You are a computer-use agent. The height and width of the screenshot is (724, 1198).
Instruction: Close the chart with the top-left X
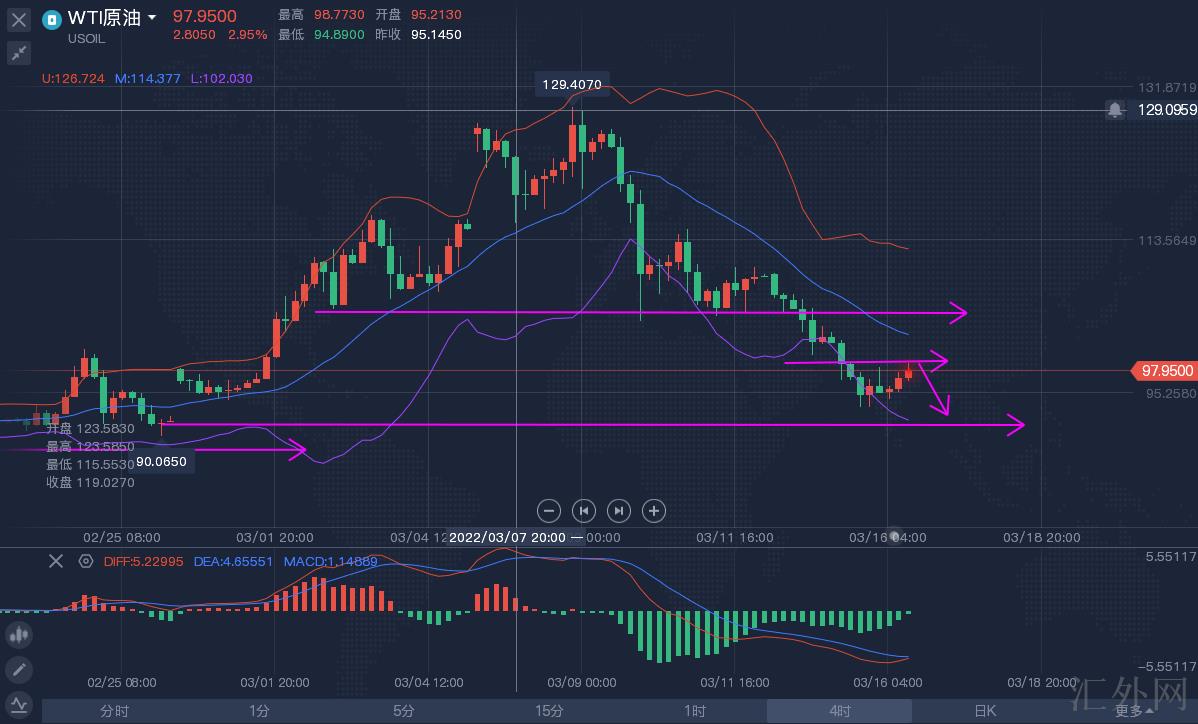[19, 18]
